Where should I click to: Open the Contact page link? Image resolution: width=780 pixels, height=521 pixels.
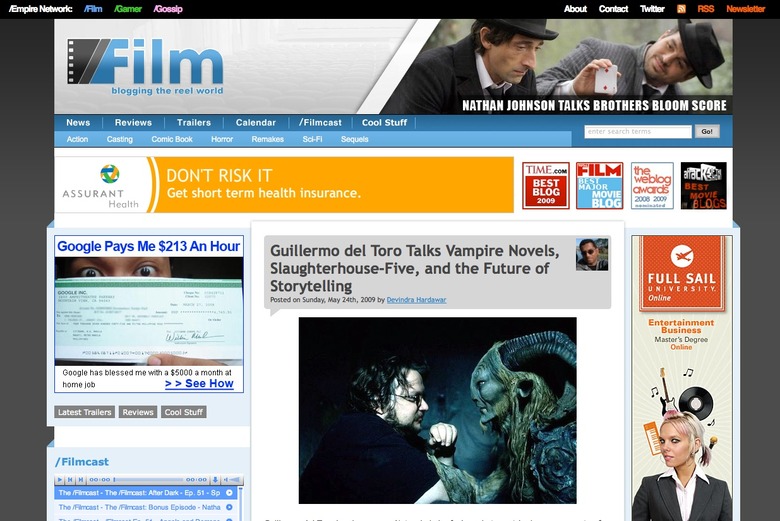tap(613, 9)
